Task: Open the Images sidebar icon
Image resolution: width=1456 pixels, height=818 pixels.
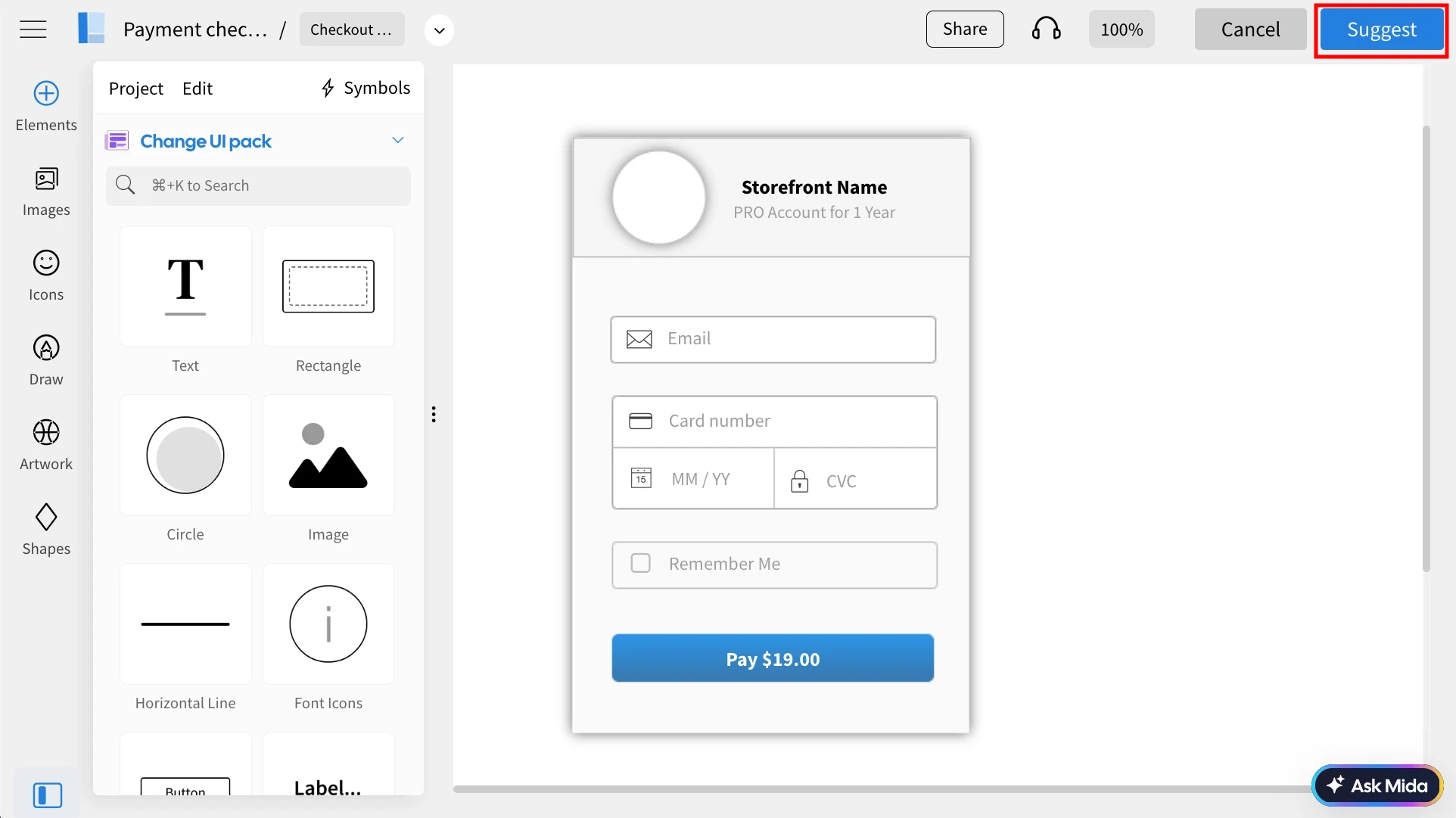Action: point(46,179)
